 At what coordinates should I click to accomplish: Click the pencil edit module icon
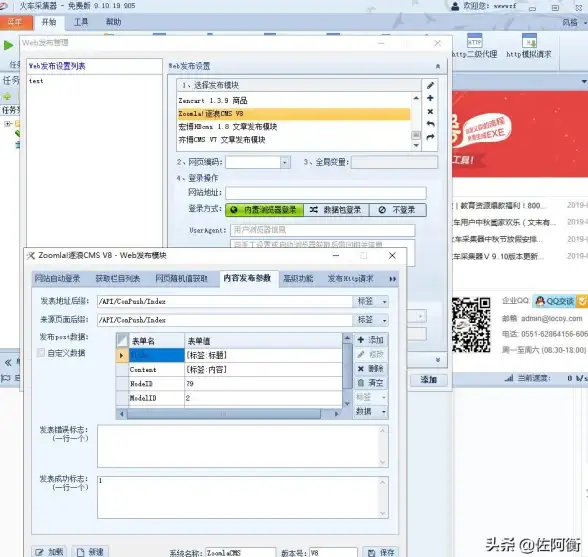(430, 86)
